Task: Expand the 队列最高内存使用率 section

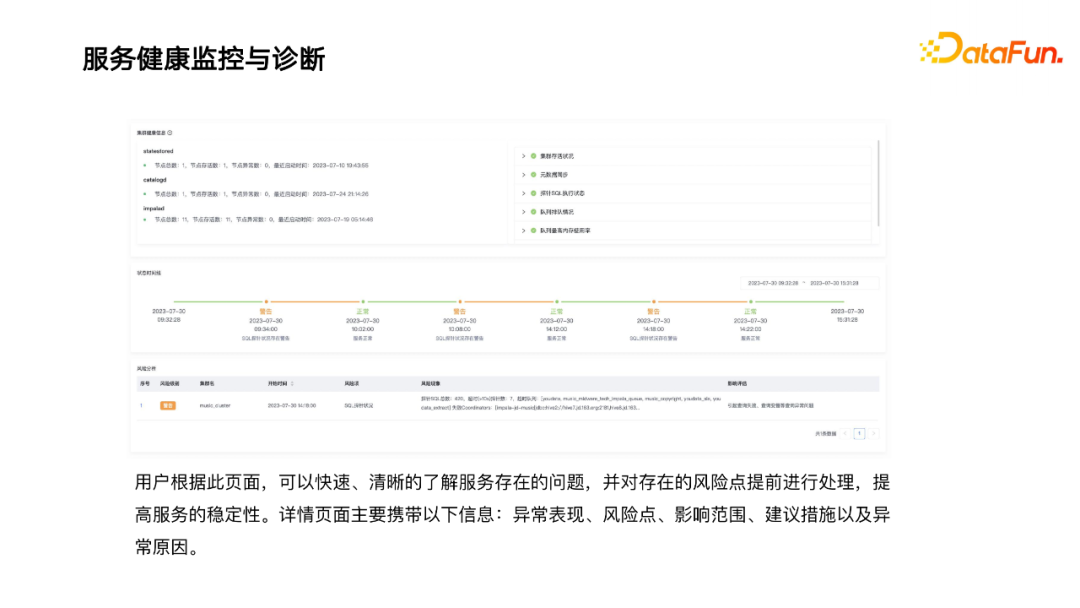Action: [521, 232]
